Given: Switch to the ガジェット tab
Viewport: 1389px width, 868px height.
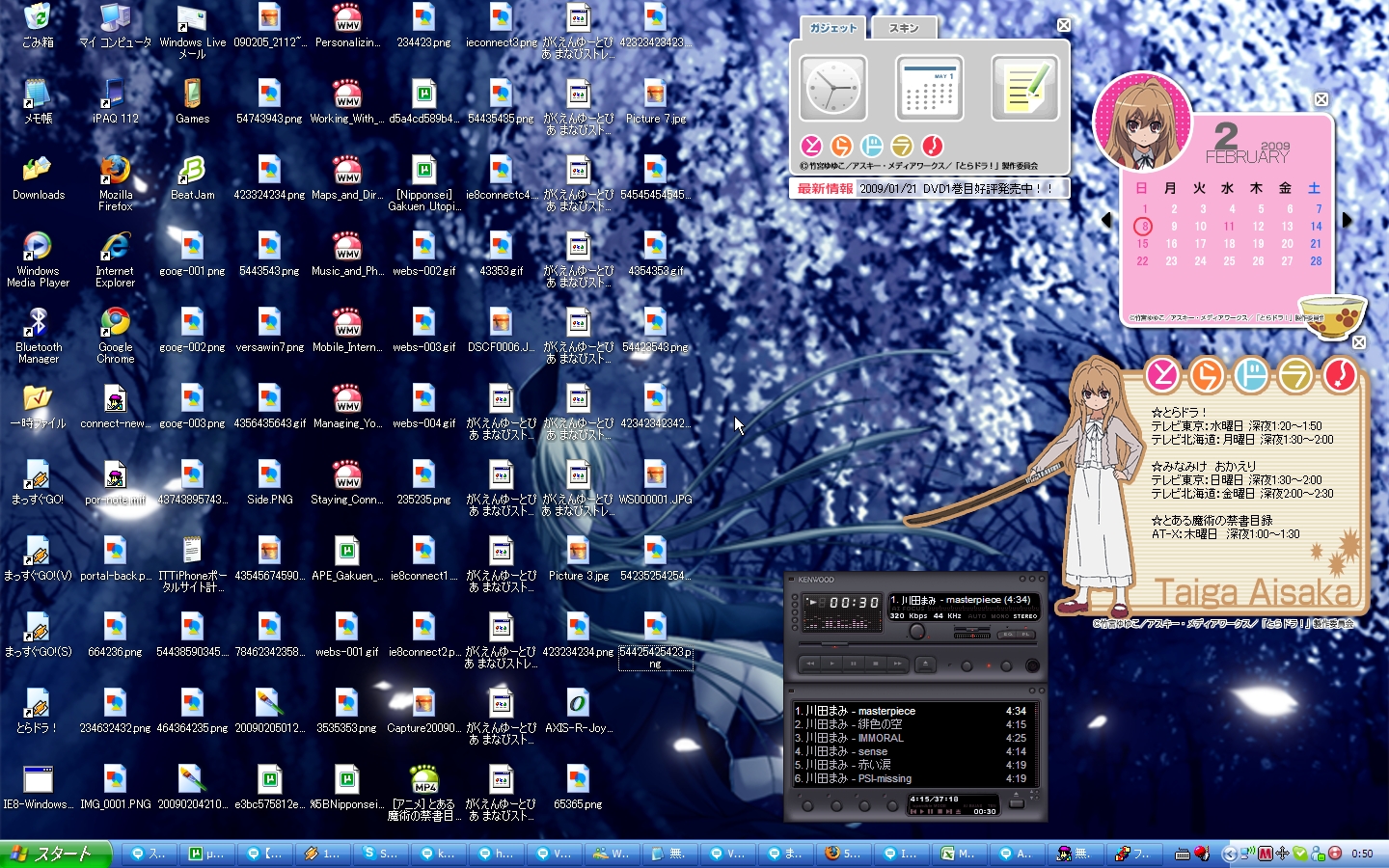Looking at the screenshot, I should [x=832, y=28].
